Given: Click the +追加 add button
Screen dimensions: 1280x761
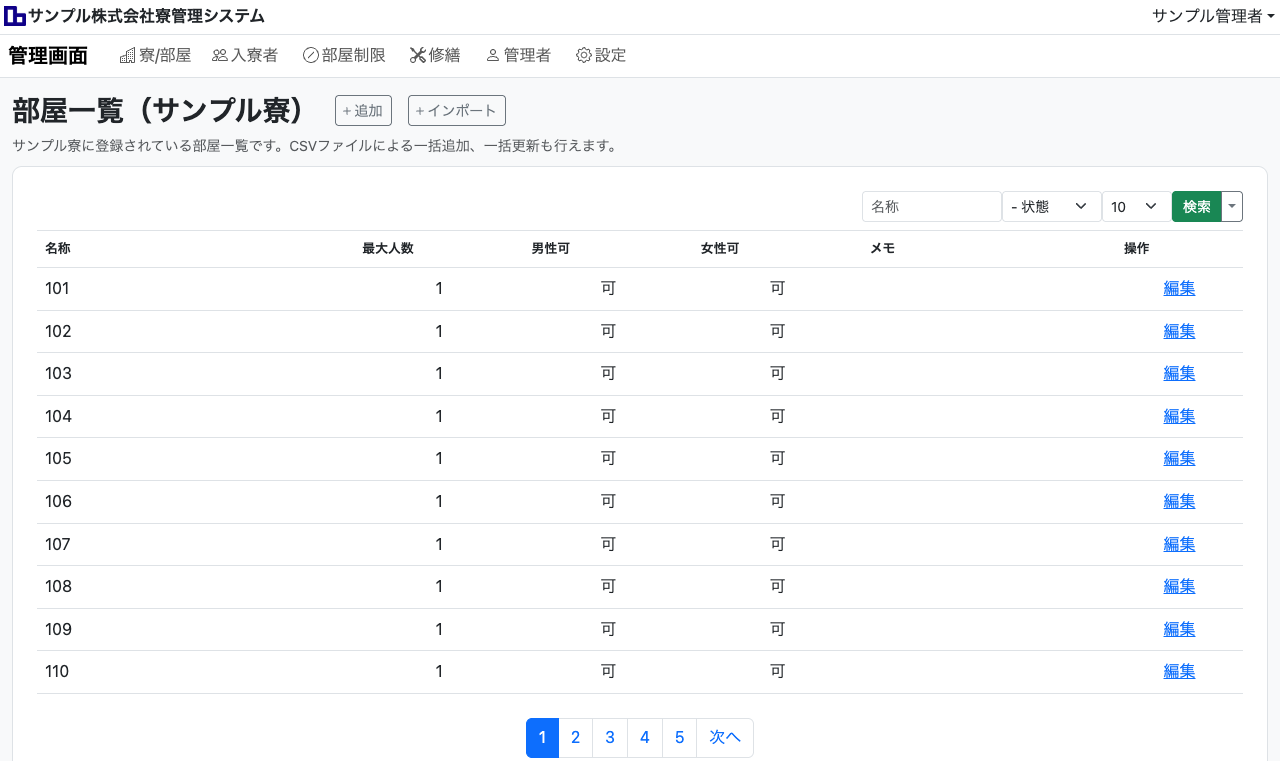Looking at the screenshot, I should (x=363, y=111).
